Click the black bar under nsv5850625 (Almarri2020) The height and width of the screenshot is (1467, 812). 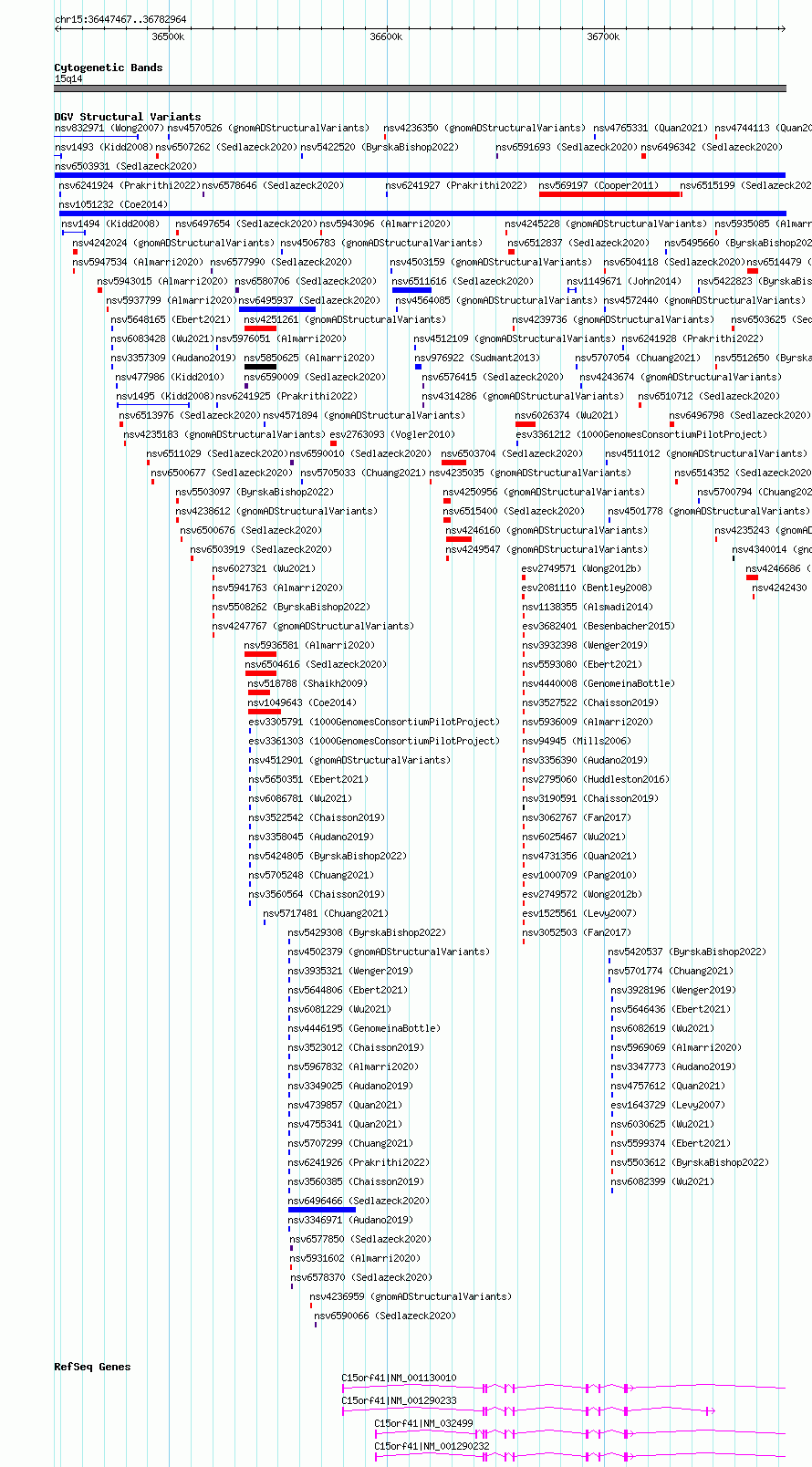click(260, 367)
